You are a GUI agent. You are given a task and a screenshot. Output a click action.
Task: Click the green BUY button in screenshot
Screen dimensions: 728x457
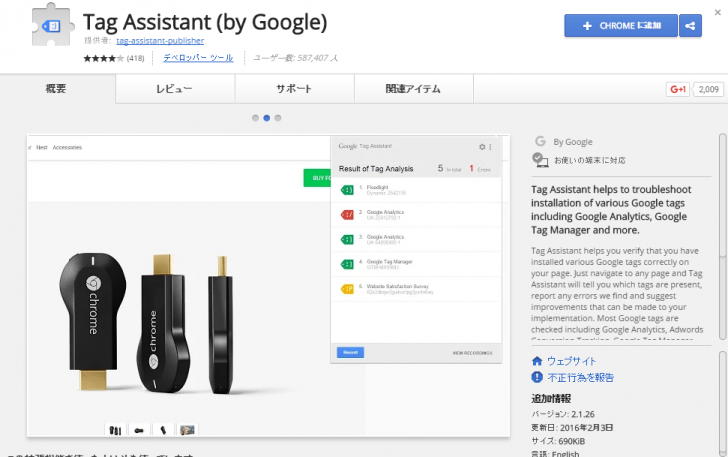click(x=318, y=178)
